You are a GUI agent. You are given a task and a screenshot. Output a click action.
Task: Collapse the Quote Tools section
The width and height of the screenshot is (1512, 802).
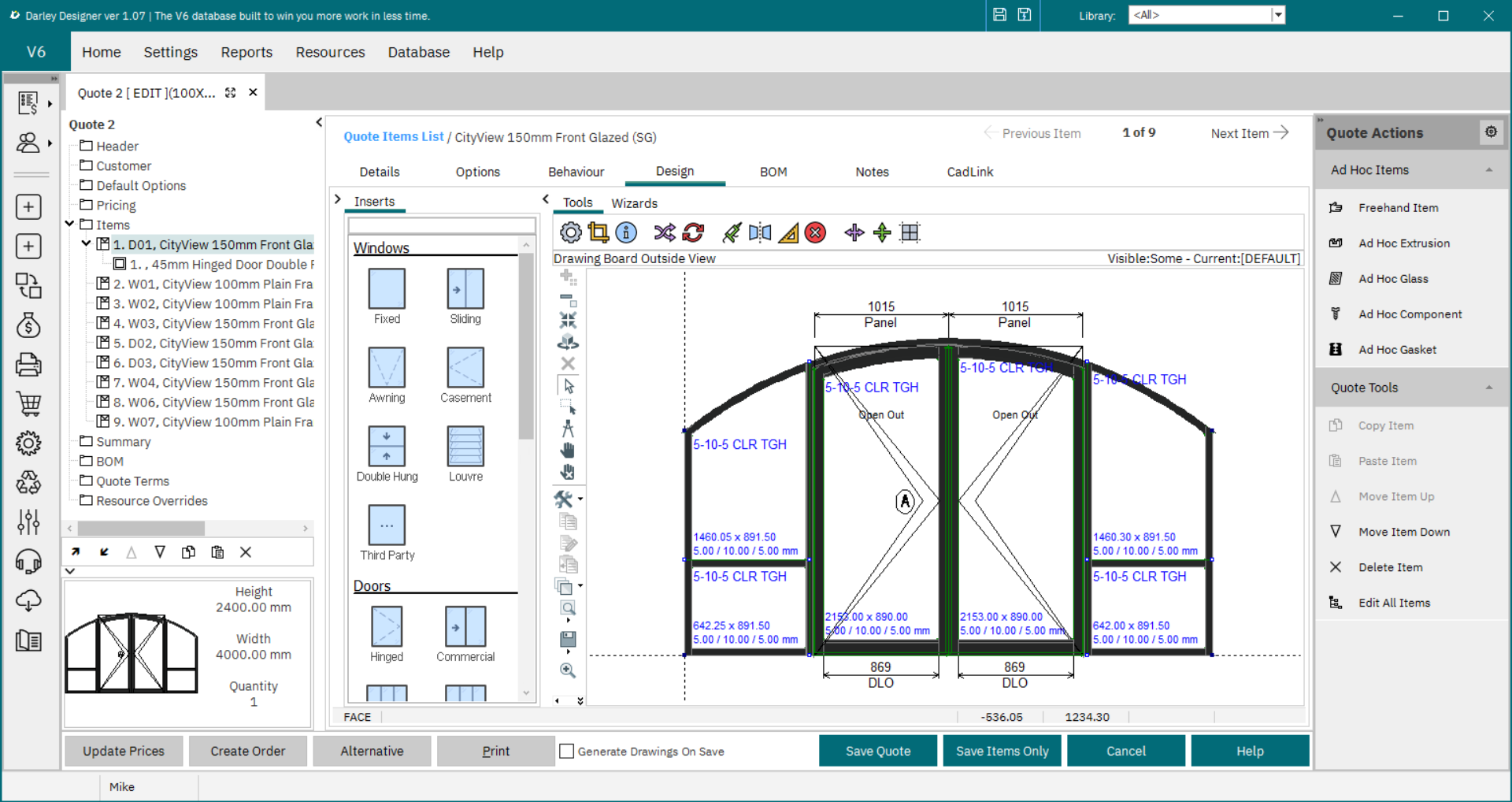coord(1489,388)
